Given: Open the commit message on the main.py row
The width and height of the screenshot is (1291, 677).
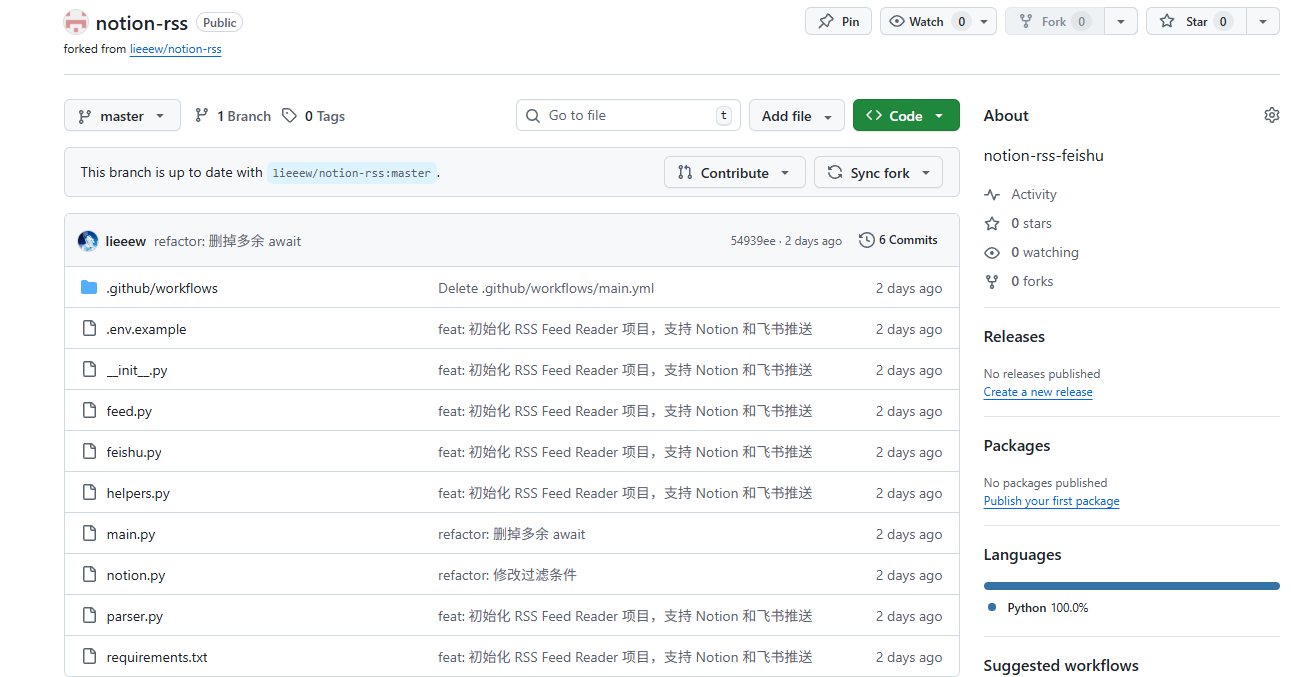Looking at the screenshot, I should tap(512, 534).
